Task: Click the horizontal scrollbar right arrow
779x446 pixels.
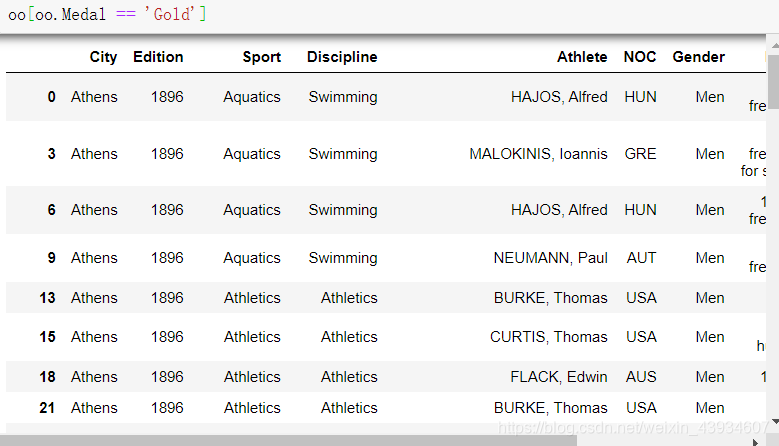Action: pos(756,442)
